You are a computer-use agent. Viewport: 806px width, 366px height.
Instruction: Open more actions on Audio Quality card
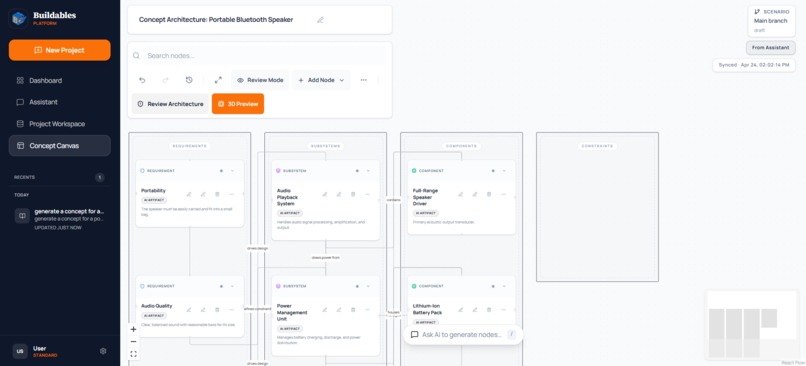pos(231,309)
